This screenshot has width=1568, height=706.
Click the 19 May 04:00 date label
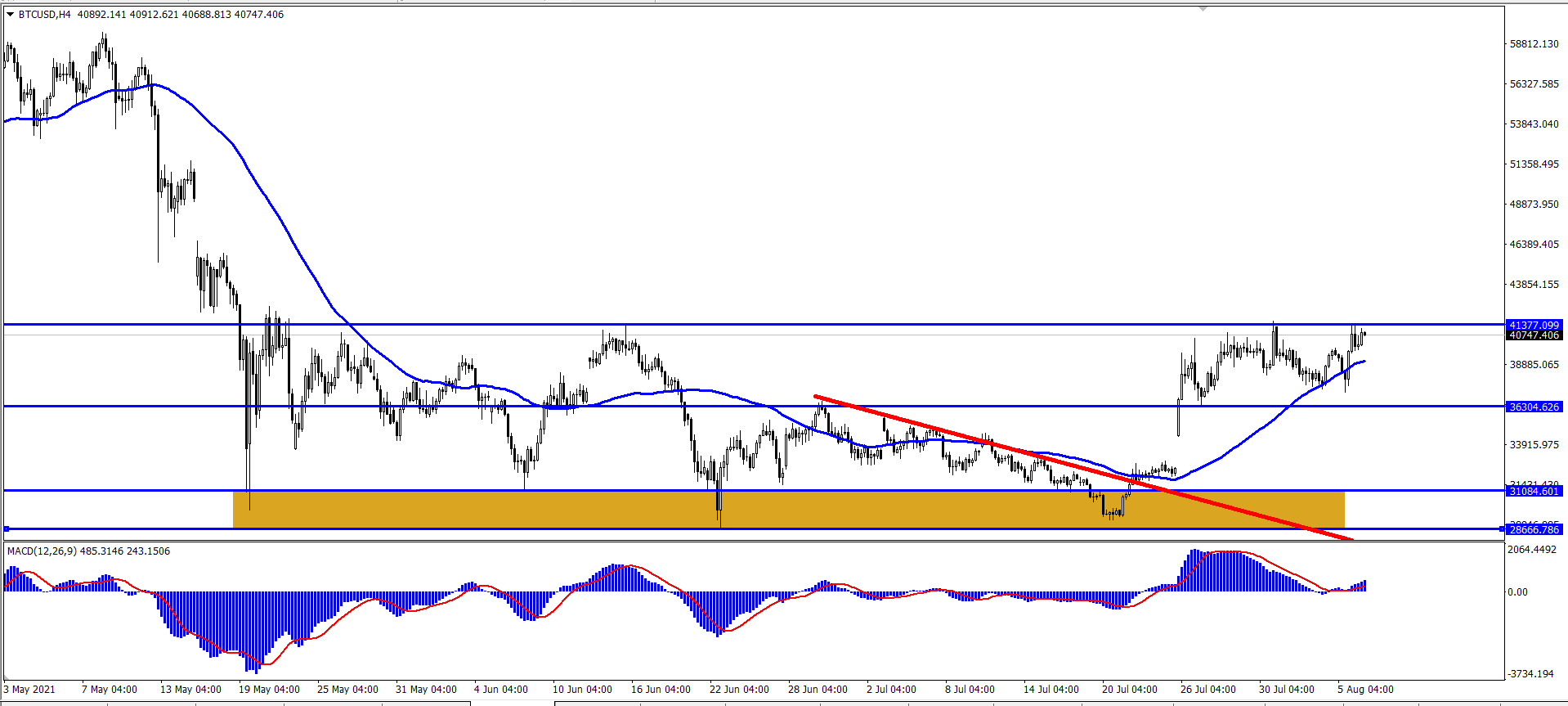[269, 690]
